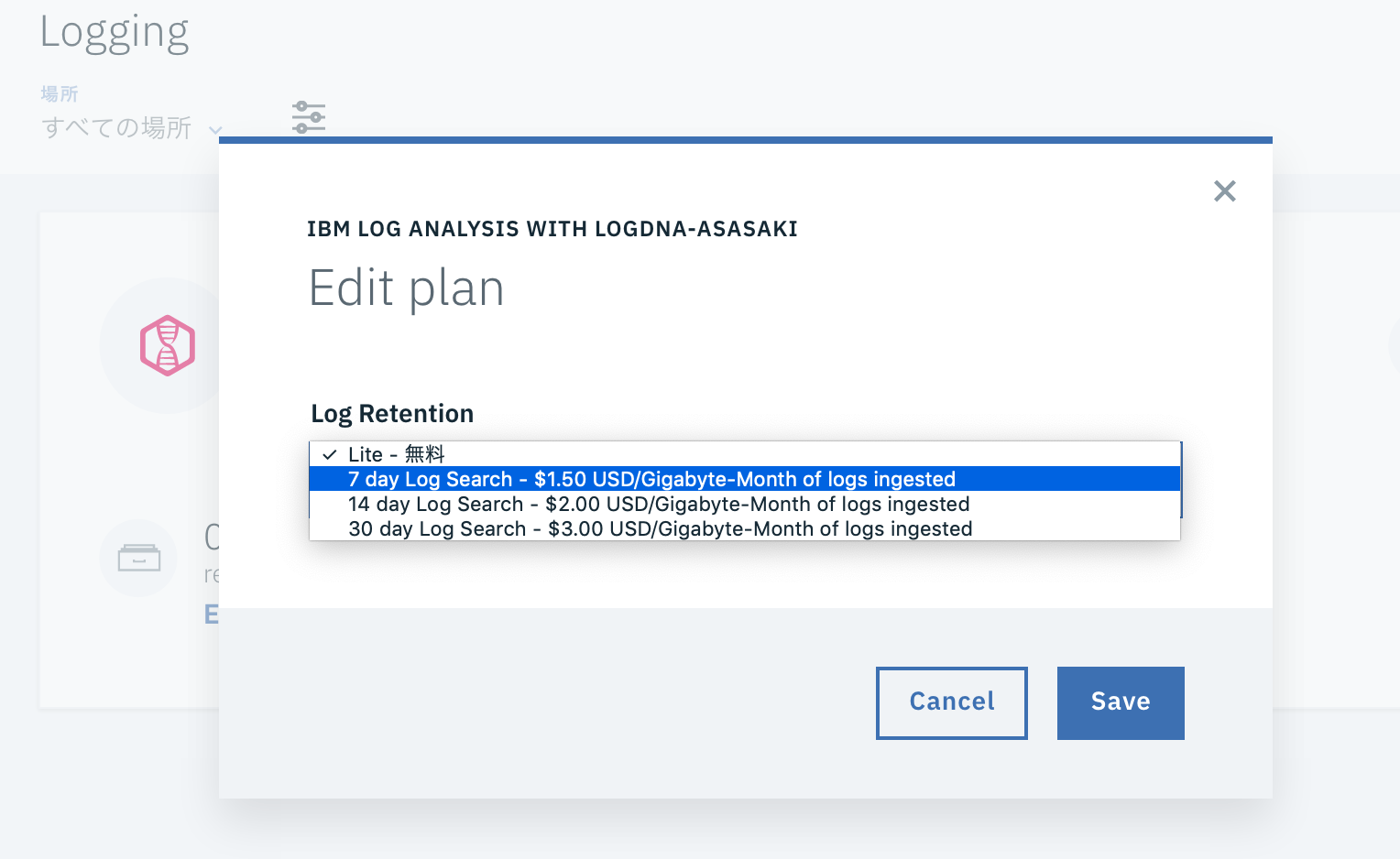Image resolution: width=1400 pixels, height=859 pixels.
Task: Choose the 14 day Log Search option
Action: point(658,504)
